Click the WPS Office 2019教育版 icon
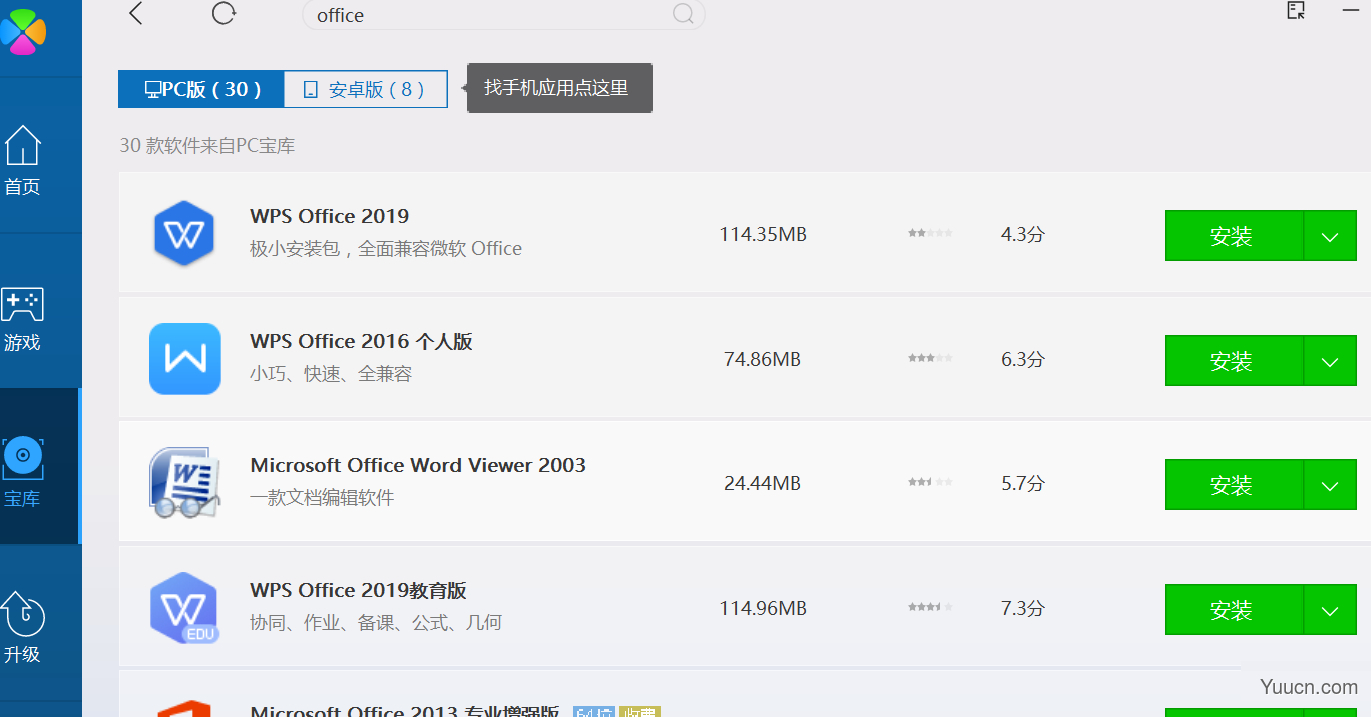1371x717 pixels. click(x=184, y=608)
